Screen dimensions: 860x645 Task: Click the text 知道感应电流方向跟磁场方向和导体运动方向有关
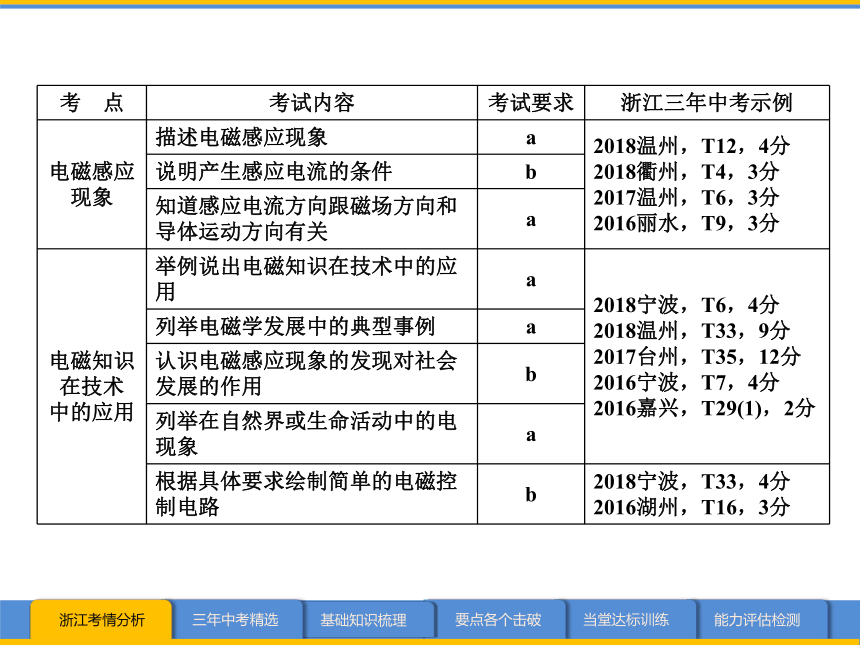click(x=306, y=219)
